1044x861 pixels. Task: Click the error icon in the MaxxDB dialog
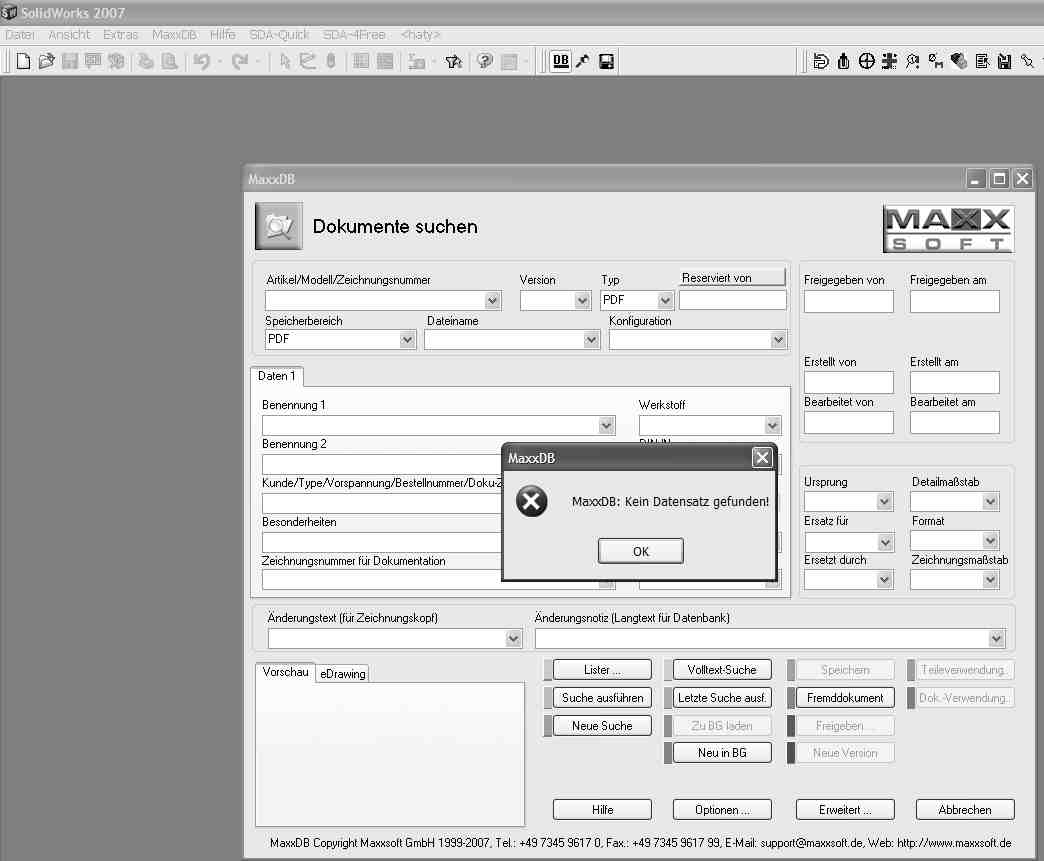[x=531, y=501]
